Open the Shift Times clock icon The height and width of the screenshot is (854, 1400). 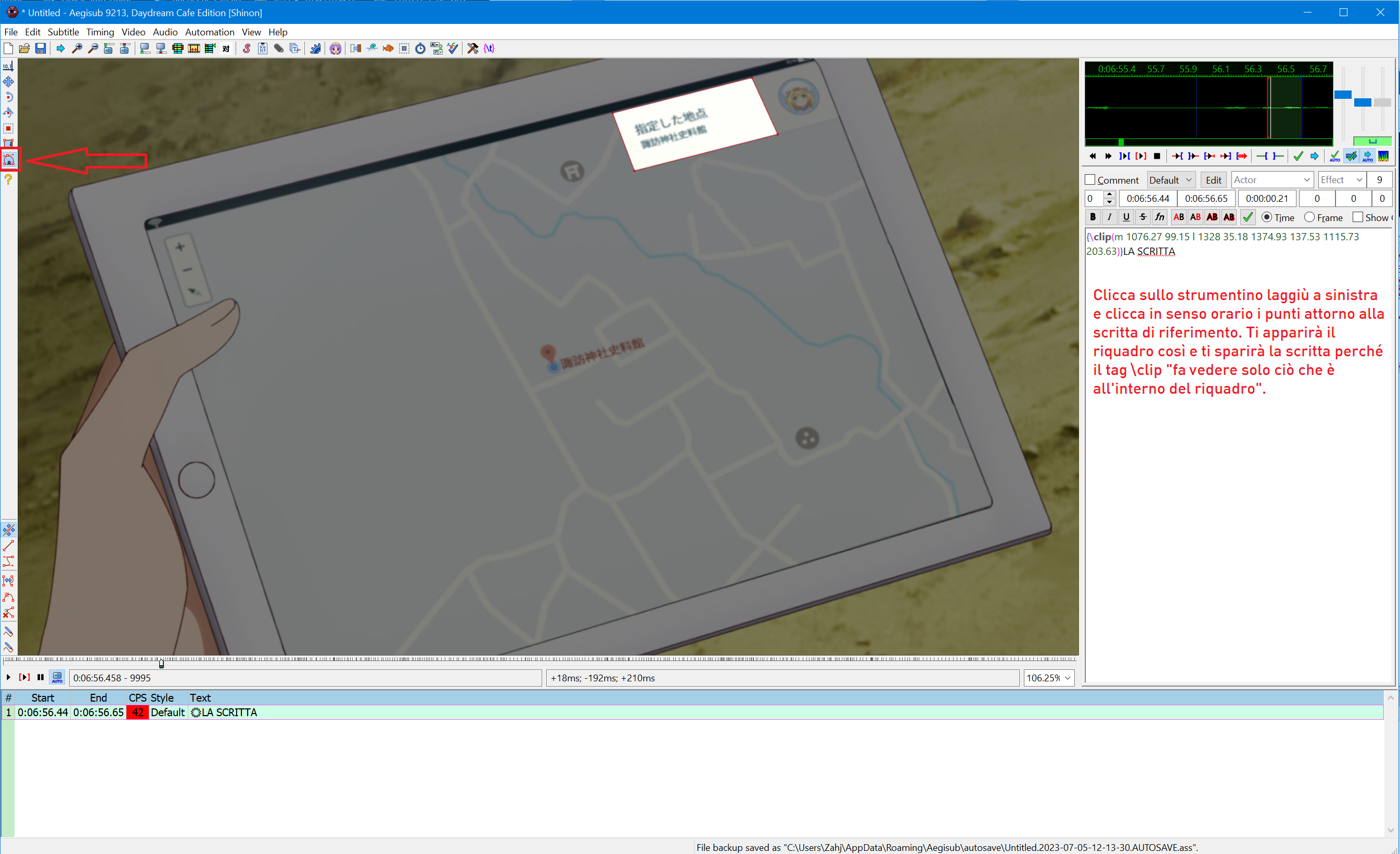click(420, 48)
